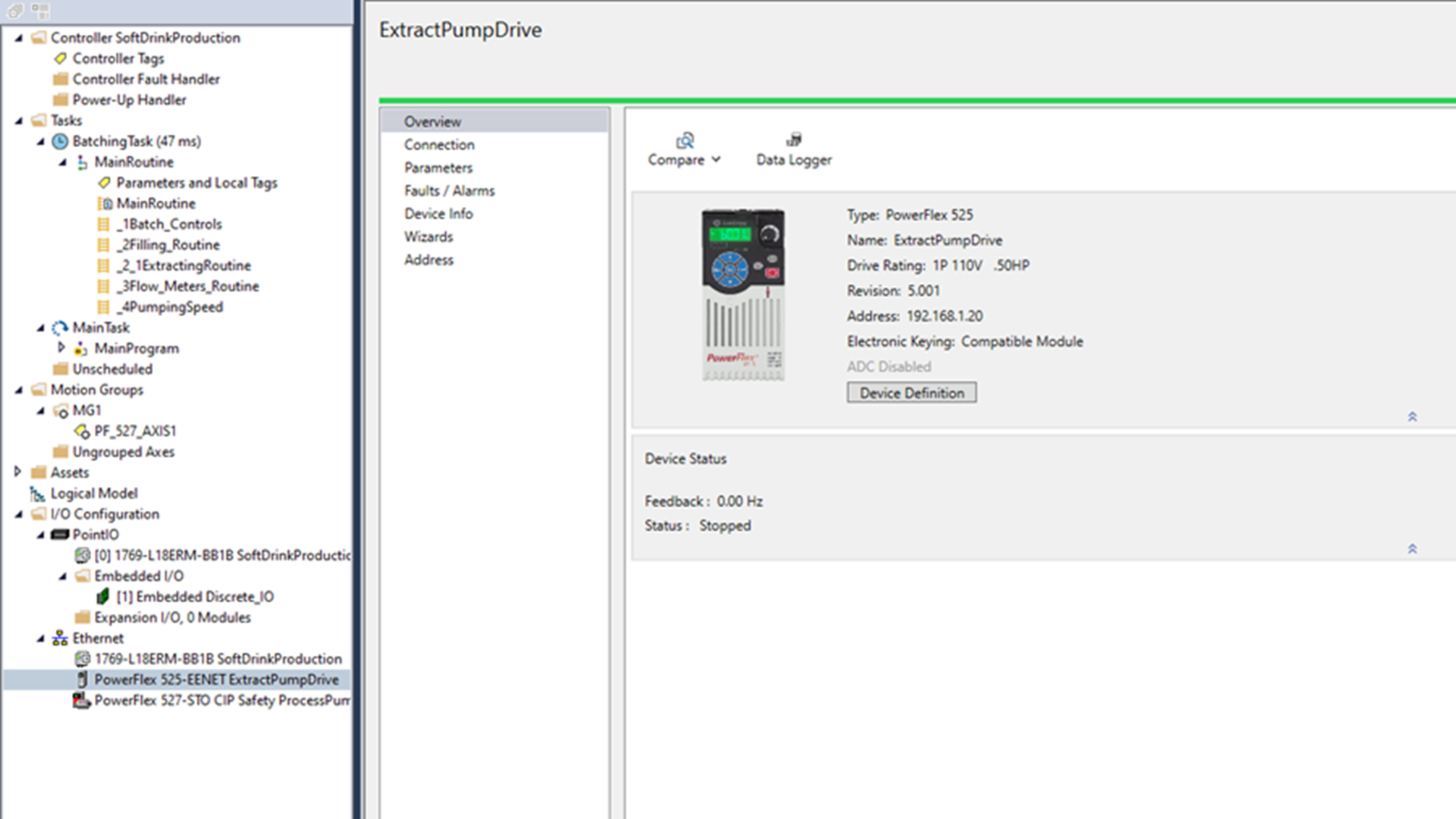Image resolution: width=1456 pixels, height=819 pixels.
Task: Open the Parameters page
Action: pyautogui.click(x=438, y=168)
